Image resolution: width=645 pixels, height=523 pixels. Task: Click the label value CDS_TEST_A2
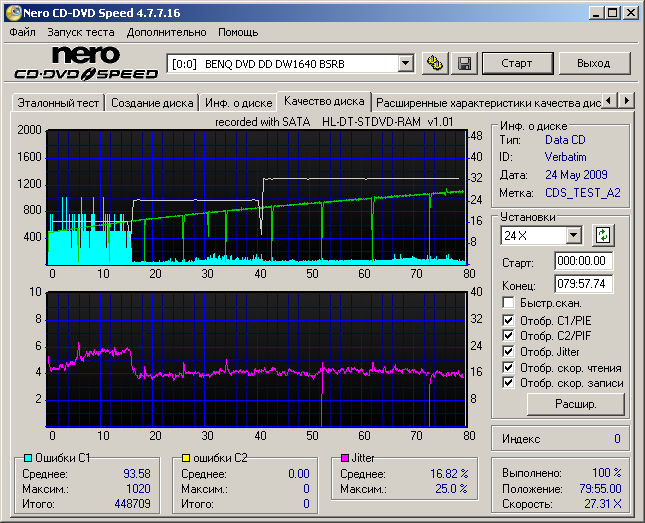point(582,193)
